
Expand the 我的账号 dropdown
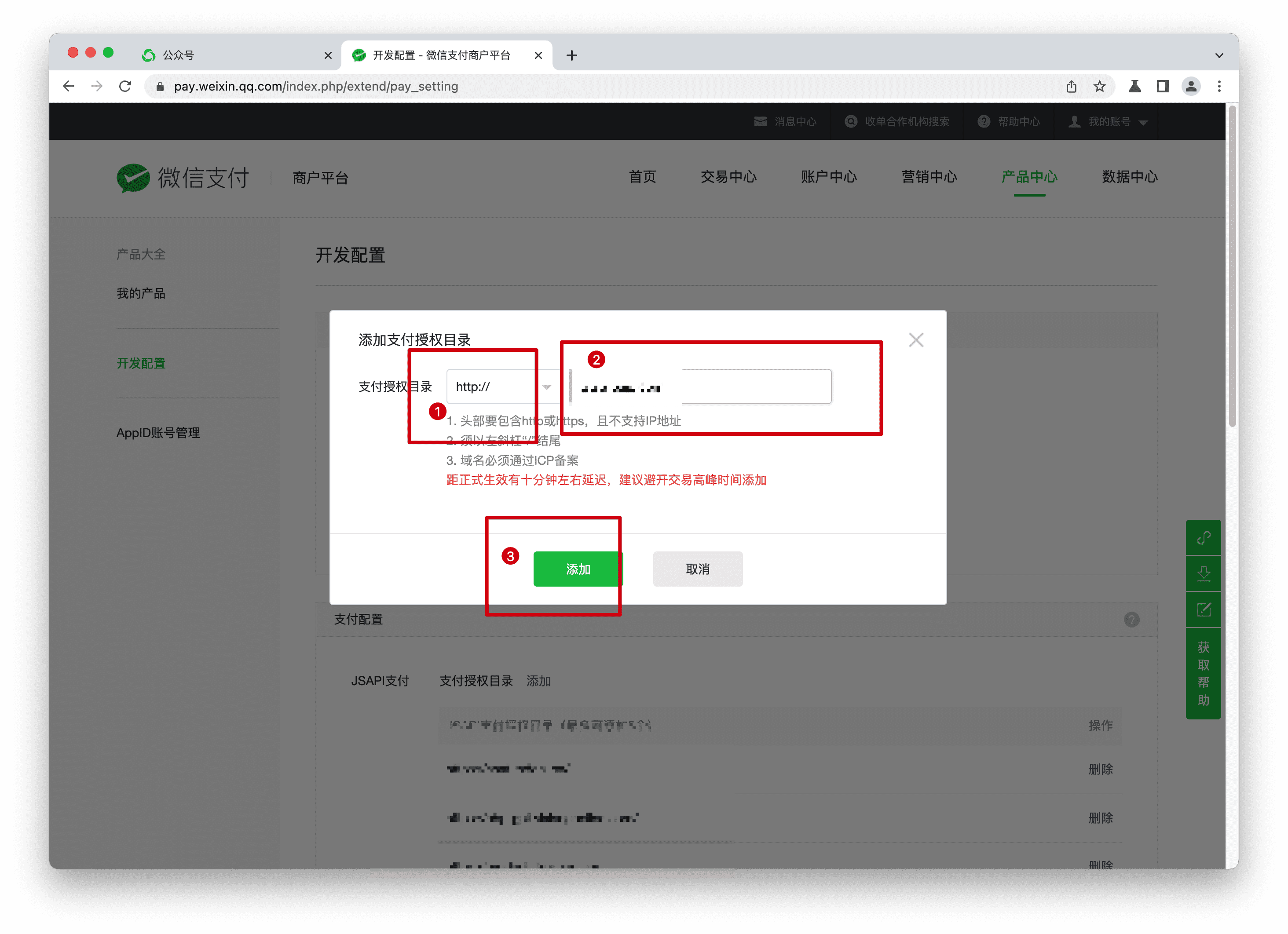[1108, 121]
